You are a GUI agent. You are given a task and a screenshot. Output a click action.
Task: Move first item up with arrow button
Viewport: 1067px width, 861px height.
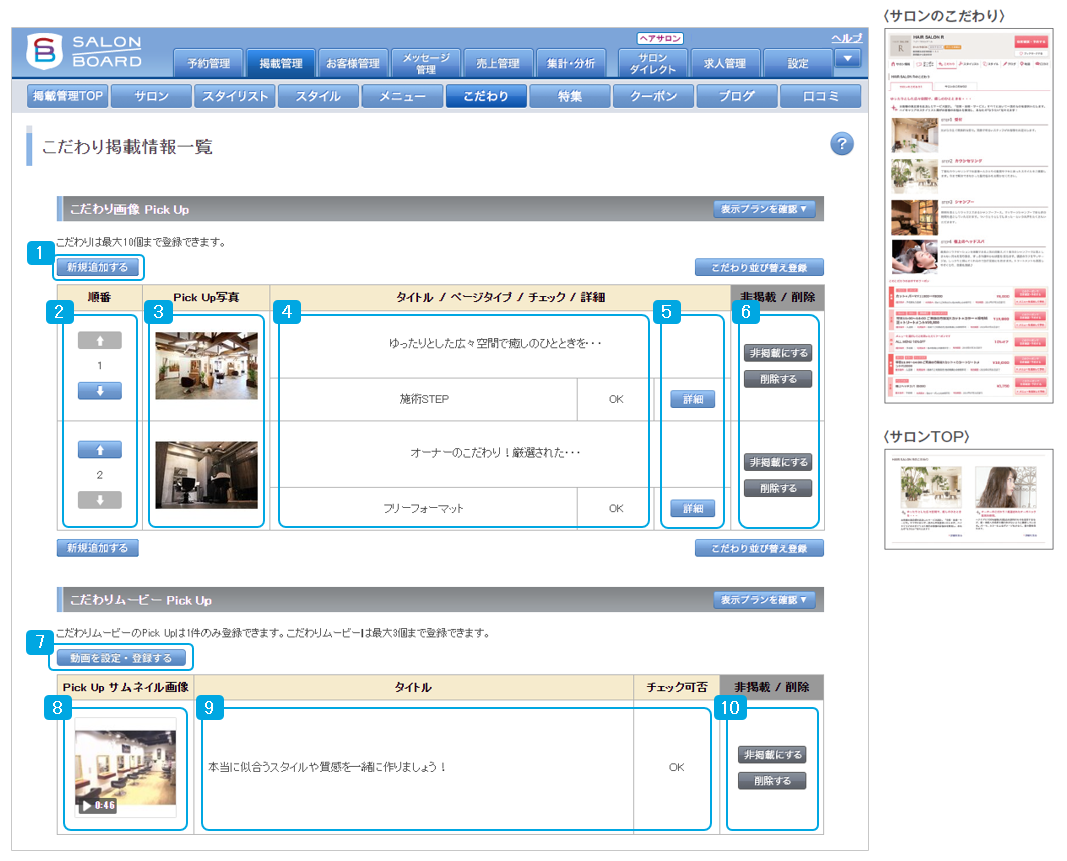coord(99,341)
